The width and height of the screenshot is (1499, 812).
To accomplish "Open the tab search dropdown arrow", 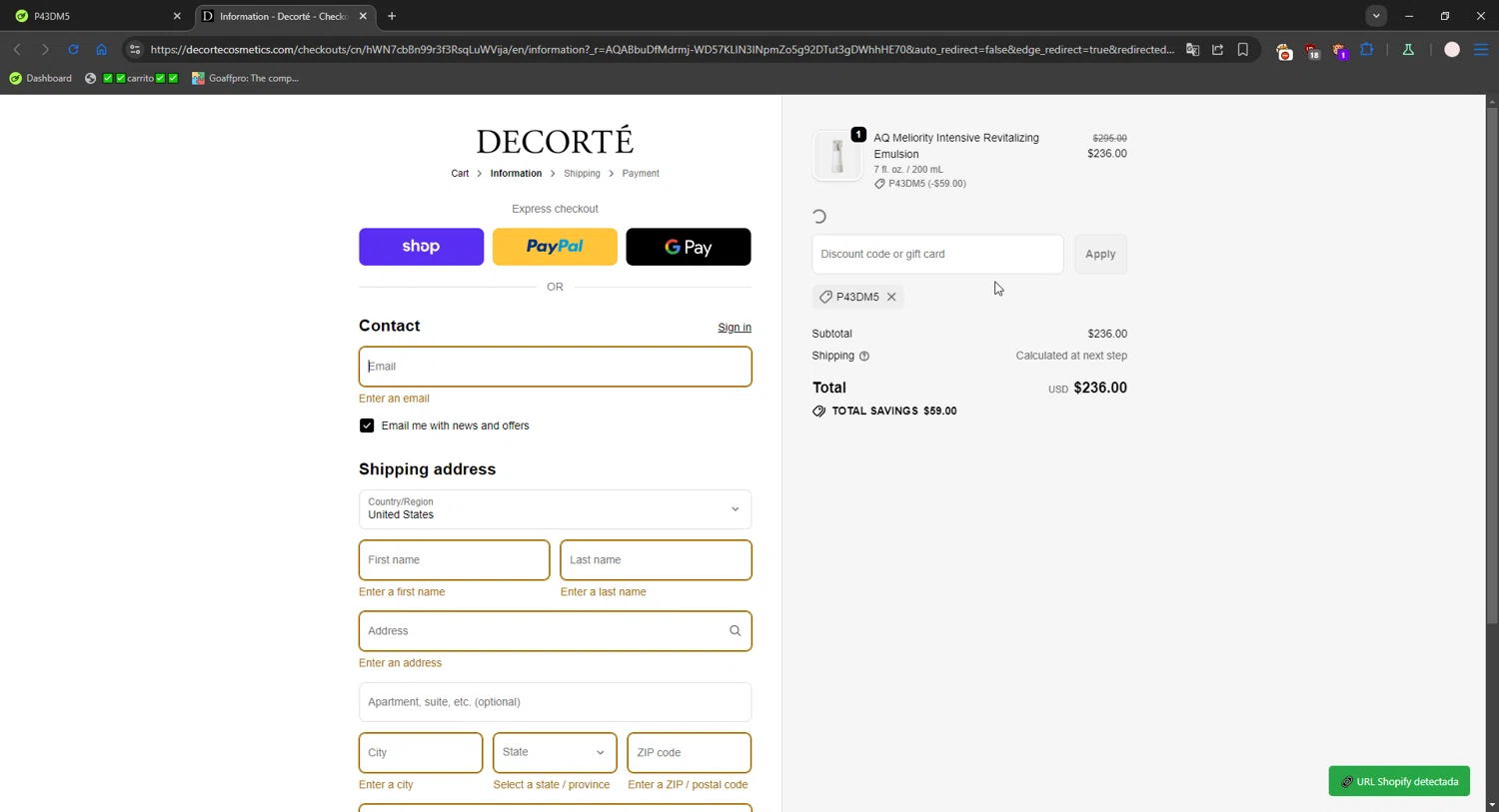I will [1376, 16].
